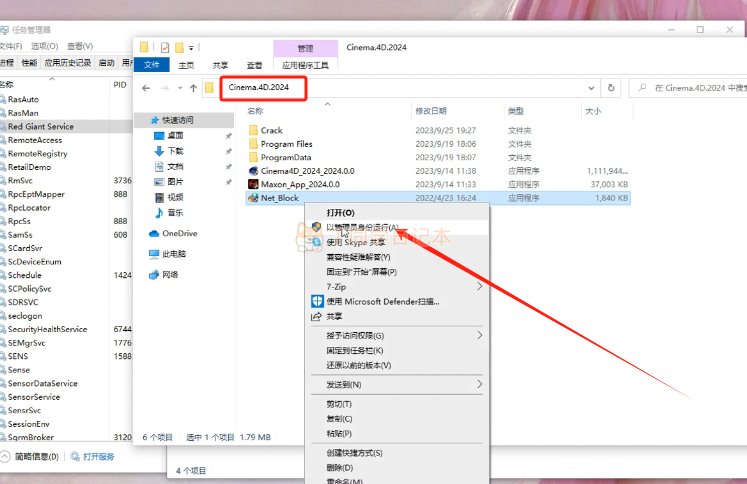
Task: Expand the 授予访问权限(G) submenu
Action: [396, 336]
